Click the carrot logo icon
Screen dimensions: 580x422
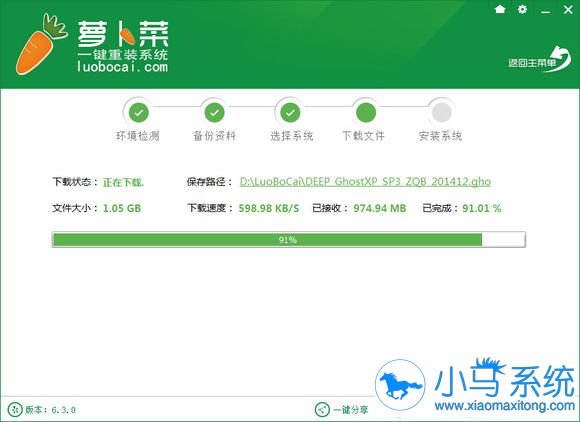(x=40, y=44)
